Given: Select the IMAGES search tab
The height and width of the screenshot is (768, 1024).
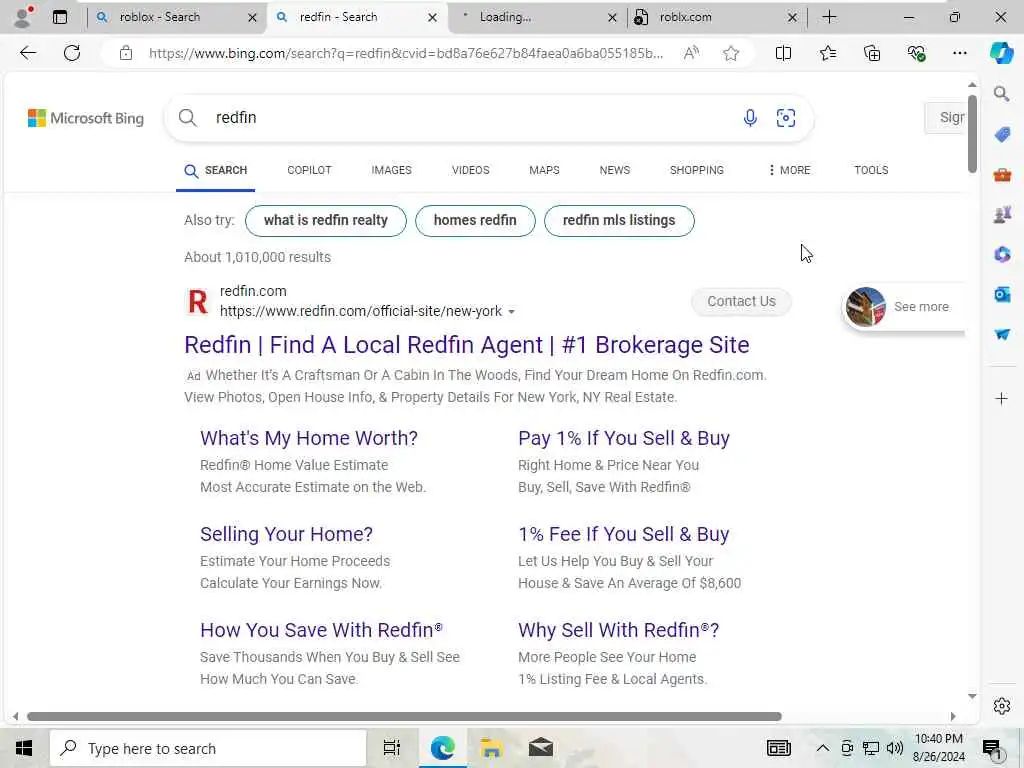Looking at the screenshot, I should [391, 170].
